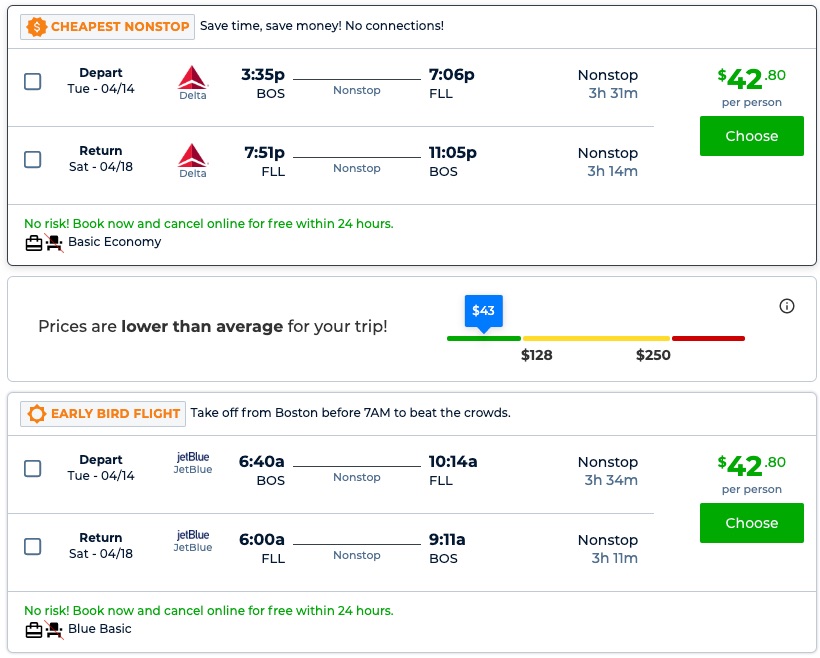
Task: Click the Early Bird Flight sun icon
Action: point(37,413)
